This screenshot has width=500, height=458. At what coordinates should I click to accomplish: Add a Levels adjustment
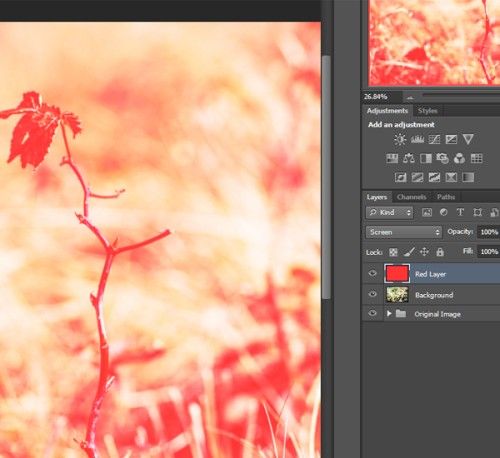[417, 139]
